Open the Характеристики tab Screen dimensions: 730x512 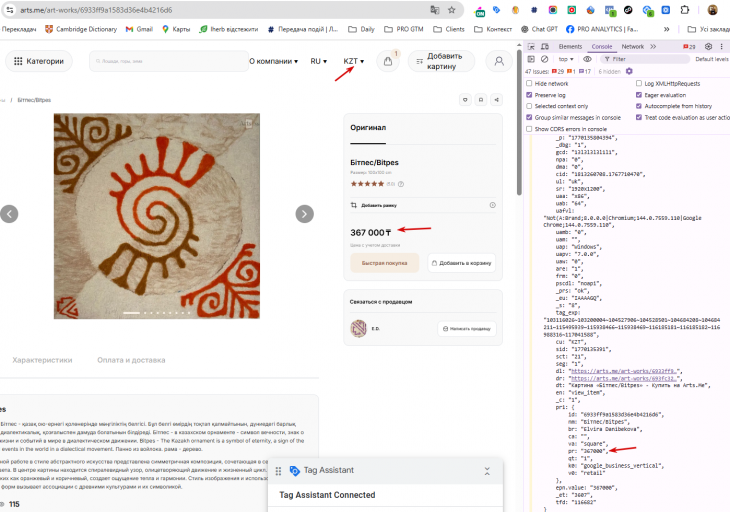(x=42, y=360)
